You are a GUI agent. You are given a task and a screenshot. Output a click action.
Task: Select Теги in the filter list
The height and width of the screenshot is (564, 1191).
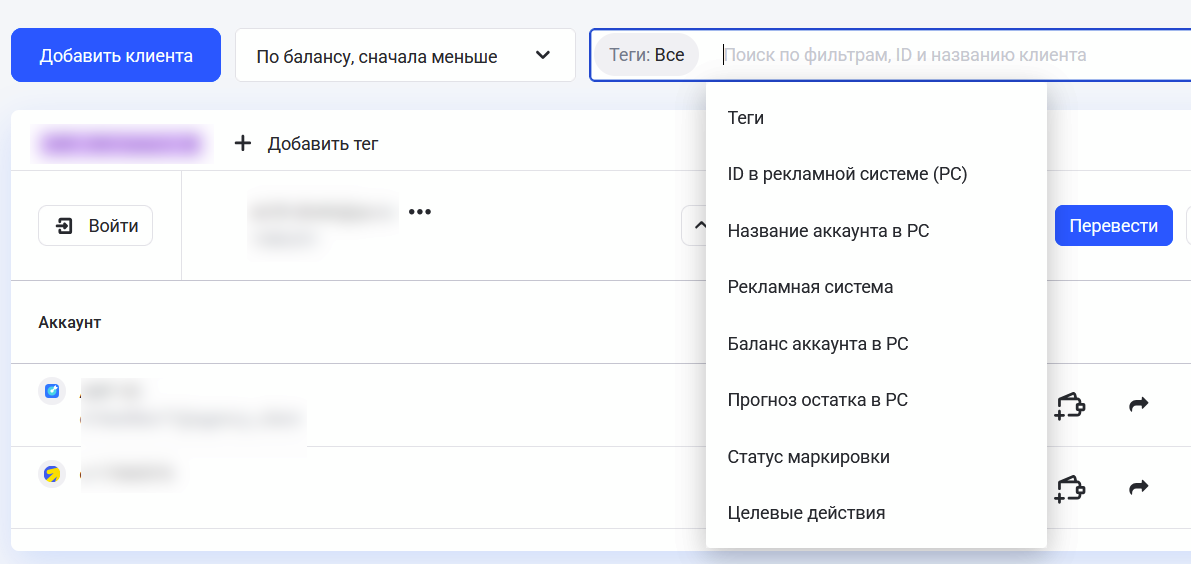(876, 118)
